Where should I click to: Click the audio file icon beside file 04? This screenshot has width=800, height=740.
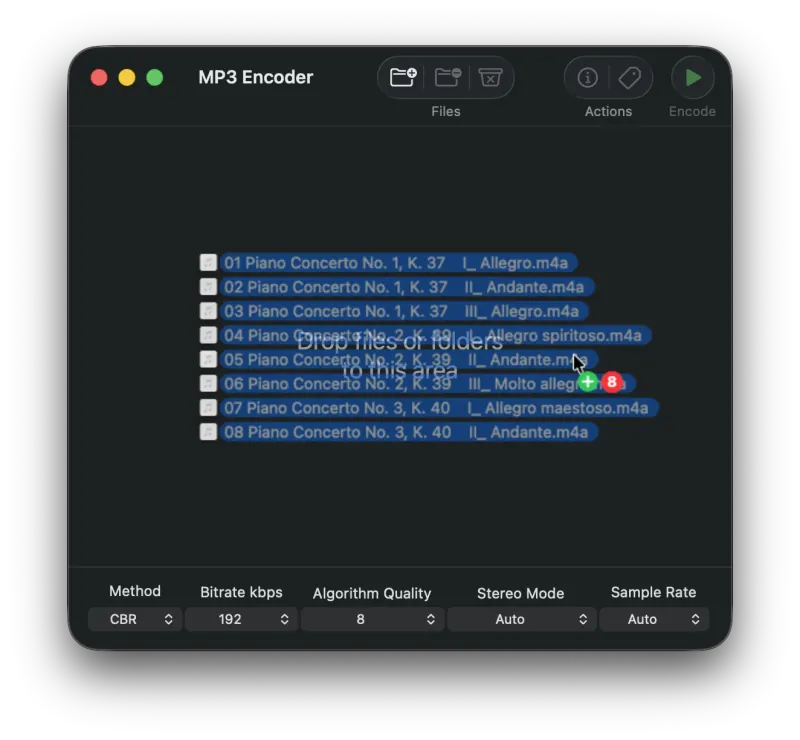point(208,335)
